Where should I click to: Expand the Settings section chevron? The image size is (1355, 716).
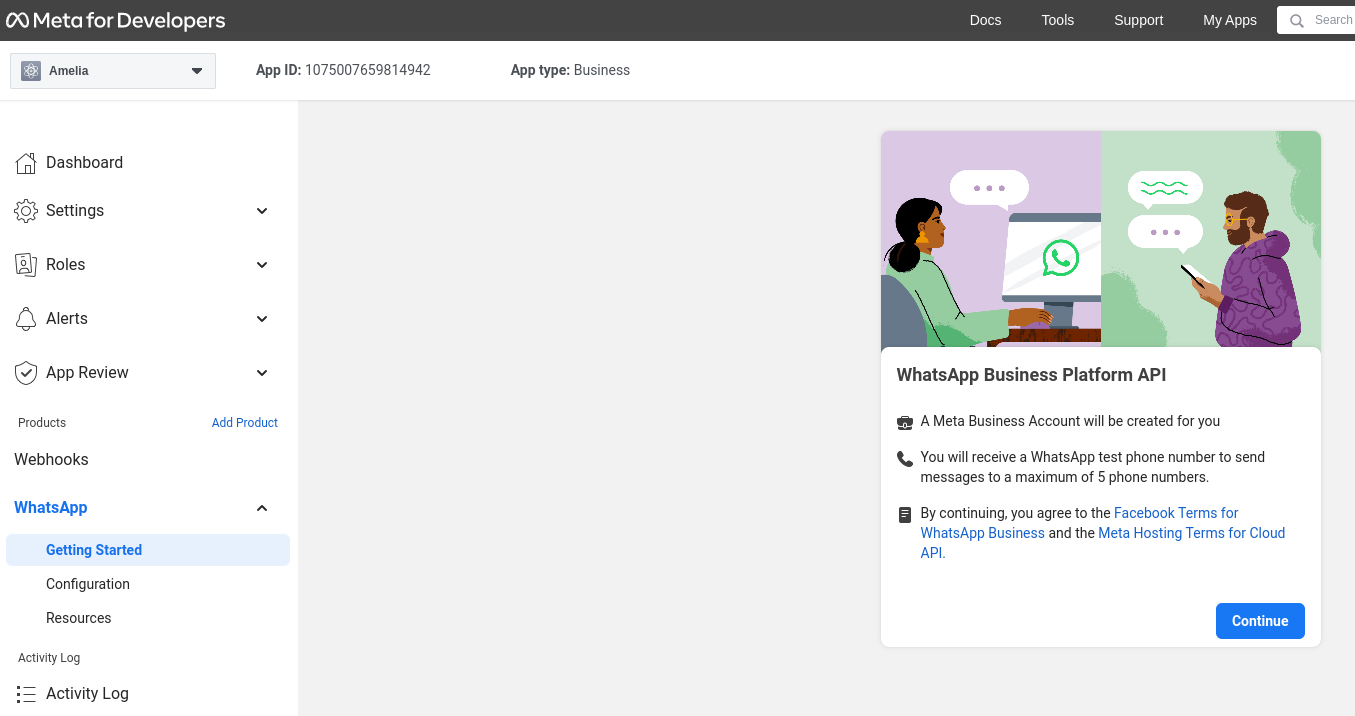tap(262, 211)
